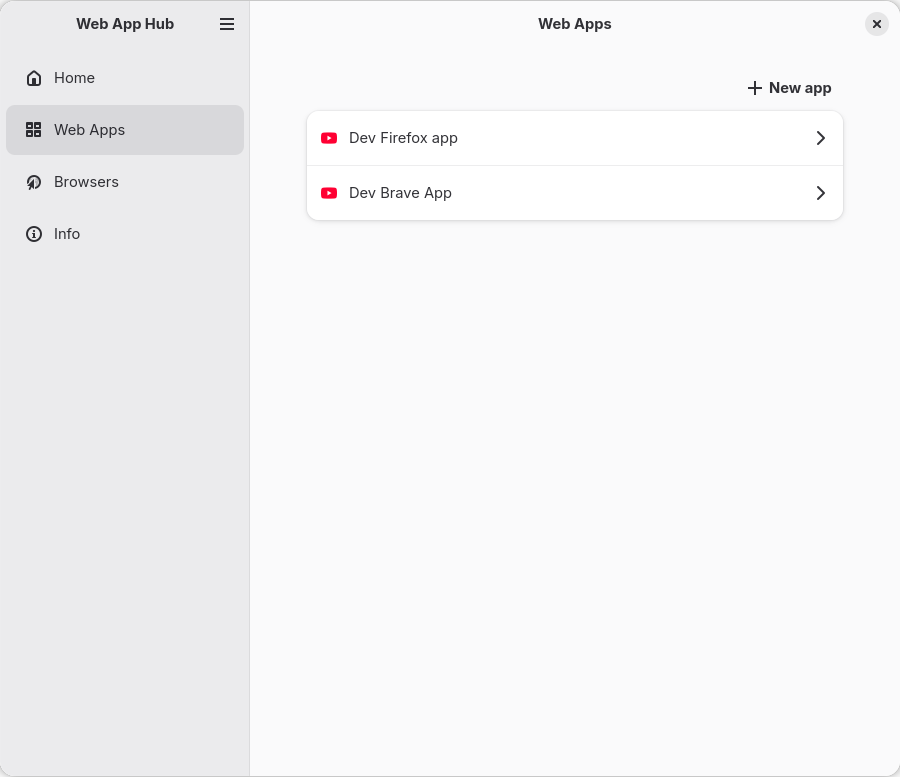Screen dimensions: 900x777
Task: Select the Web Apps sidebar label
Action: coord(89,130)
